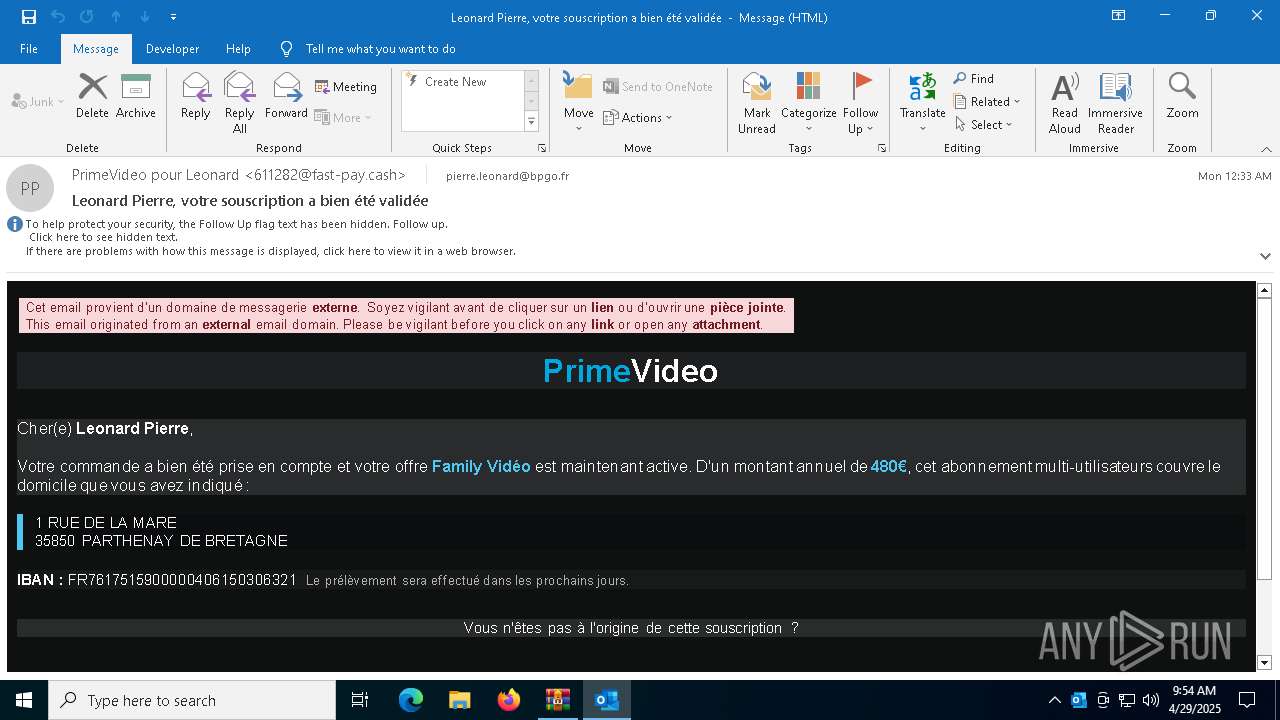
Task: Click the Tell me what you want to do box
Action: pyautogui.click(x=380, y=49)
